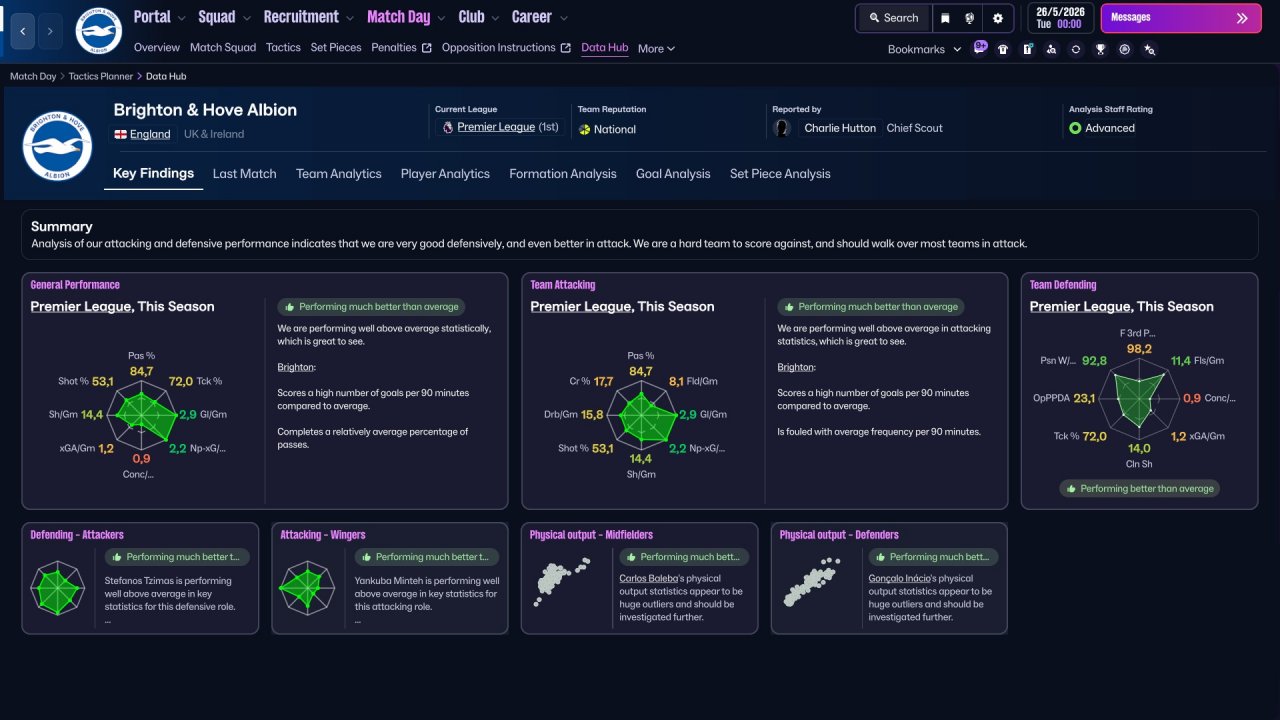Image resolution: width=1280 pixels, height=720 pixels.
Task: Click the trophy icon in the bookmarks bar
Action: (x=1100, y=49)
